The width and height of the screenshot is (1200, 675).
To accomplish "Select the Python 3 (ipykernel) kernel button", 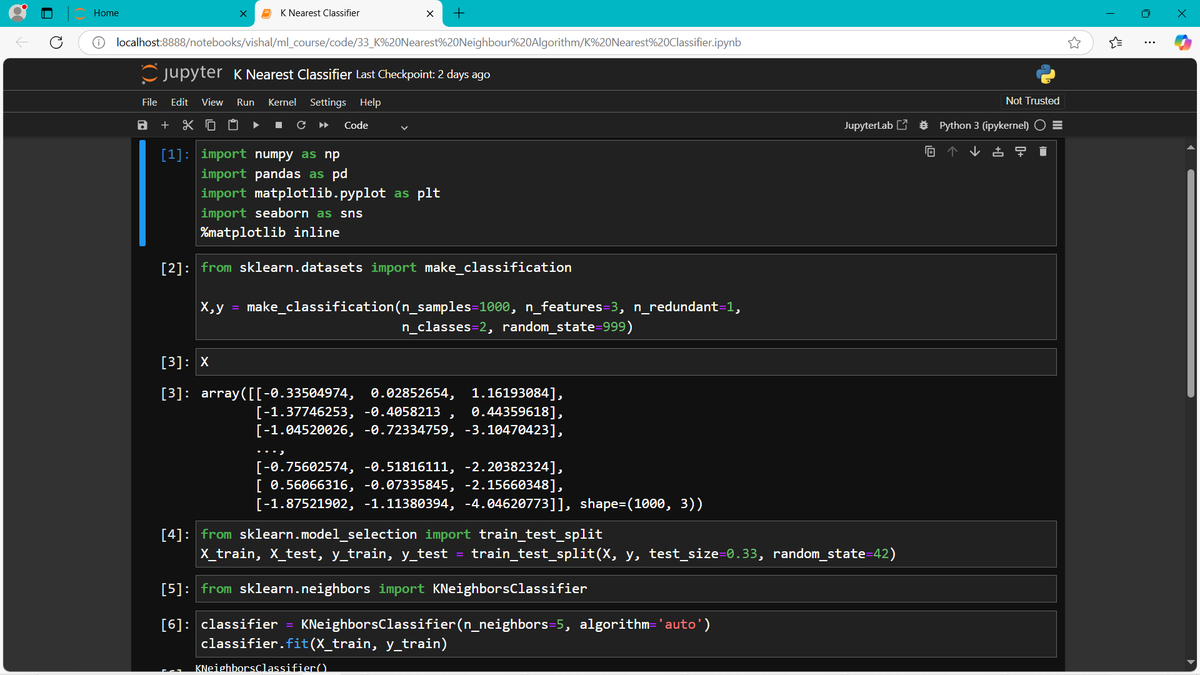I will pyautogui.click(x=984, y=126).
